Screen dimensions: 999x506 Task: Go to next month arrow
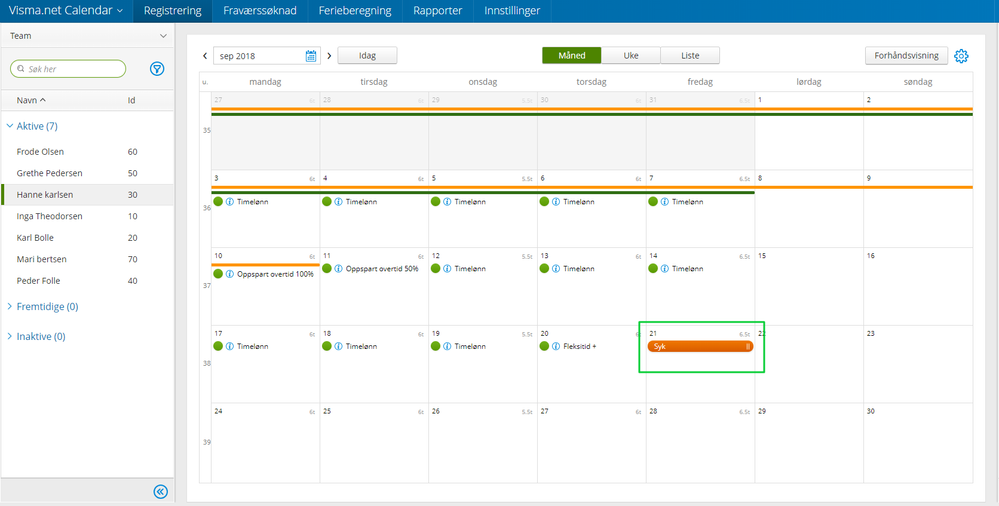pos(329,55)
